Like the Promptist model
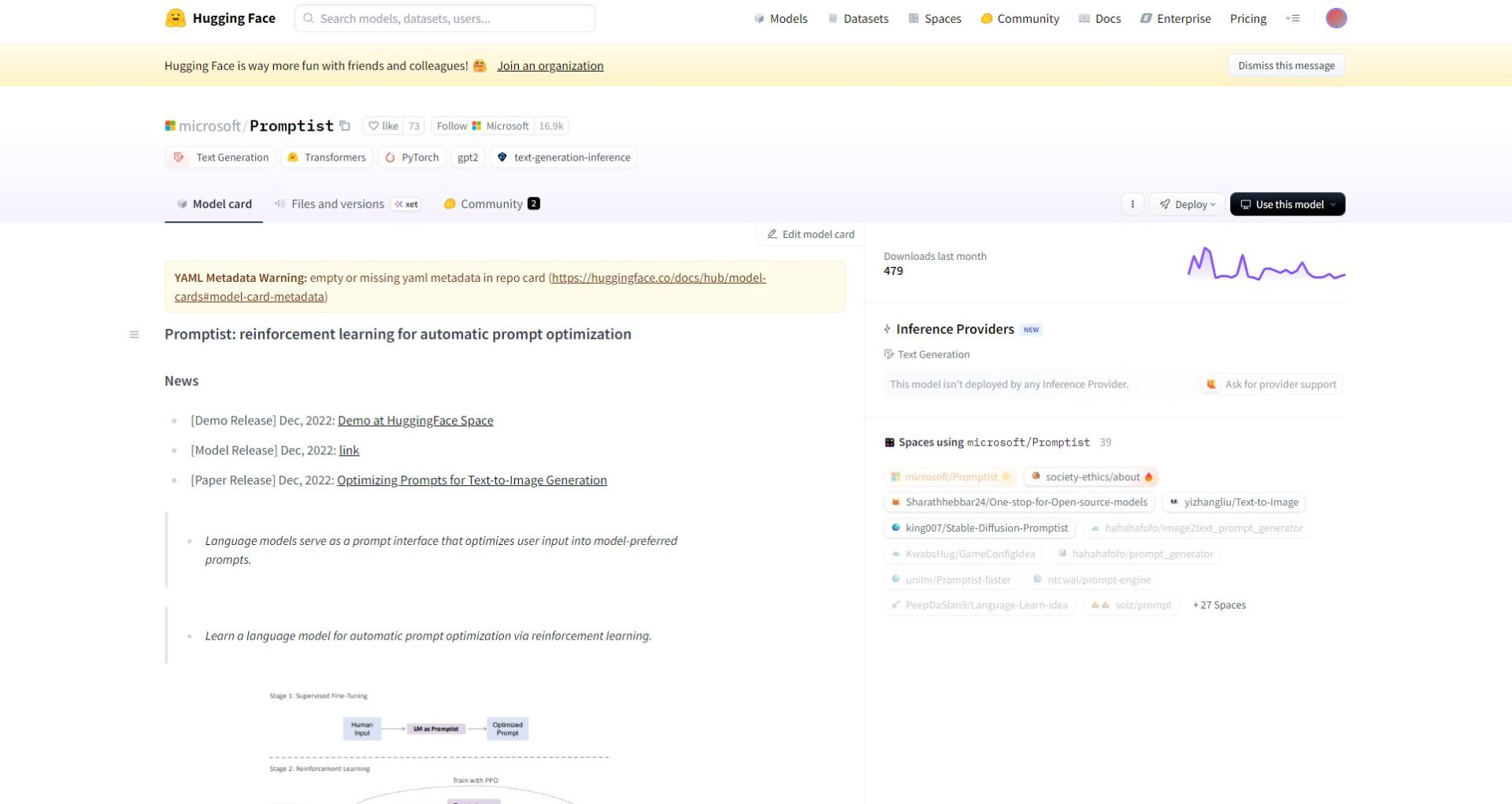 384,126
